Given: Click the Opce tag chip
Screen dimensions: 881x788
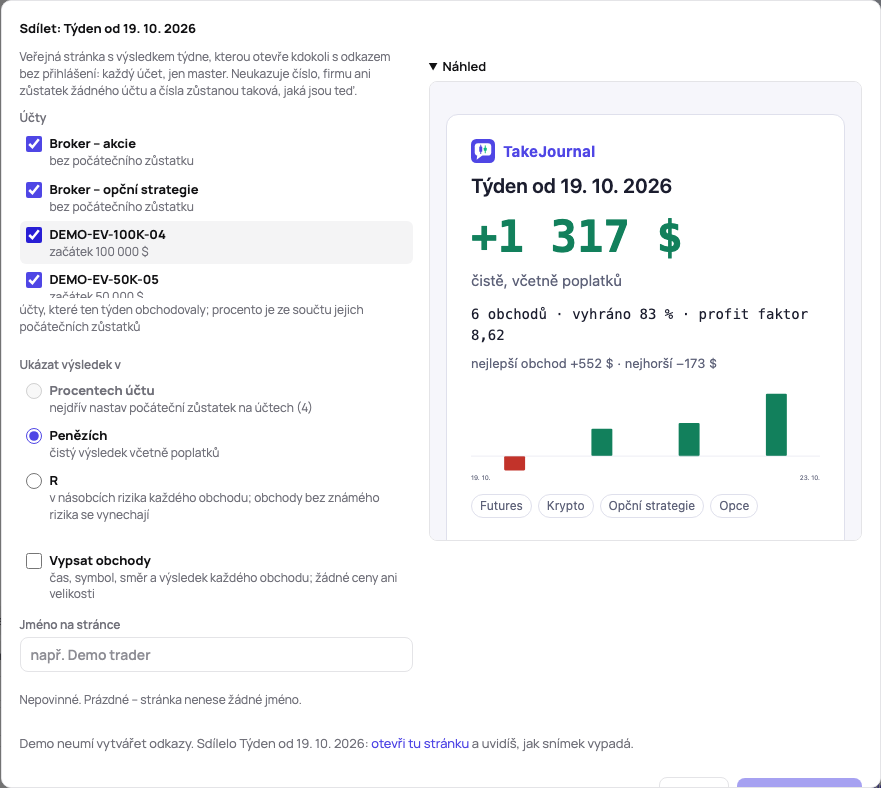Looking at the screenshot, I should coord(734,506).
